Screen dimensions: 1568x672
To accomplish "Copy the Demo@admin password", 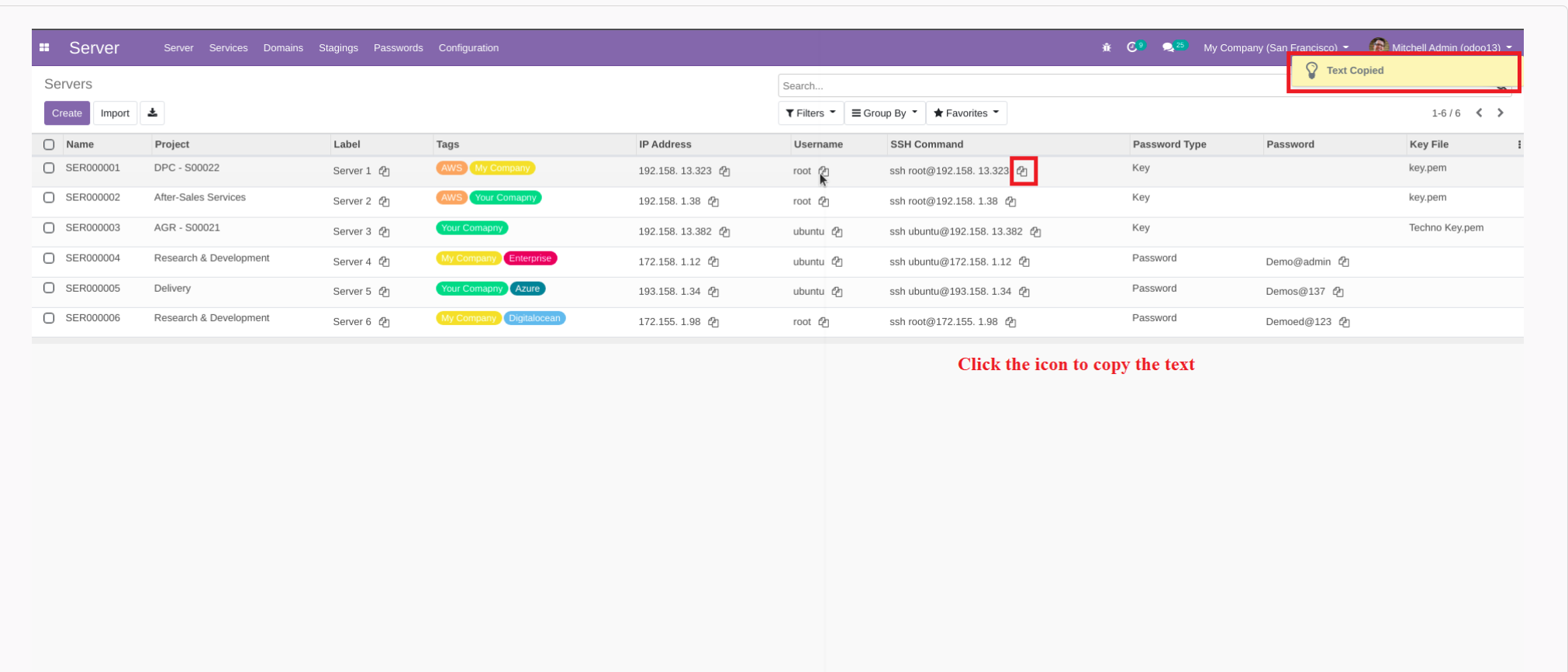I will pos(1344,262).
